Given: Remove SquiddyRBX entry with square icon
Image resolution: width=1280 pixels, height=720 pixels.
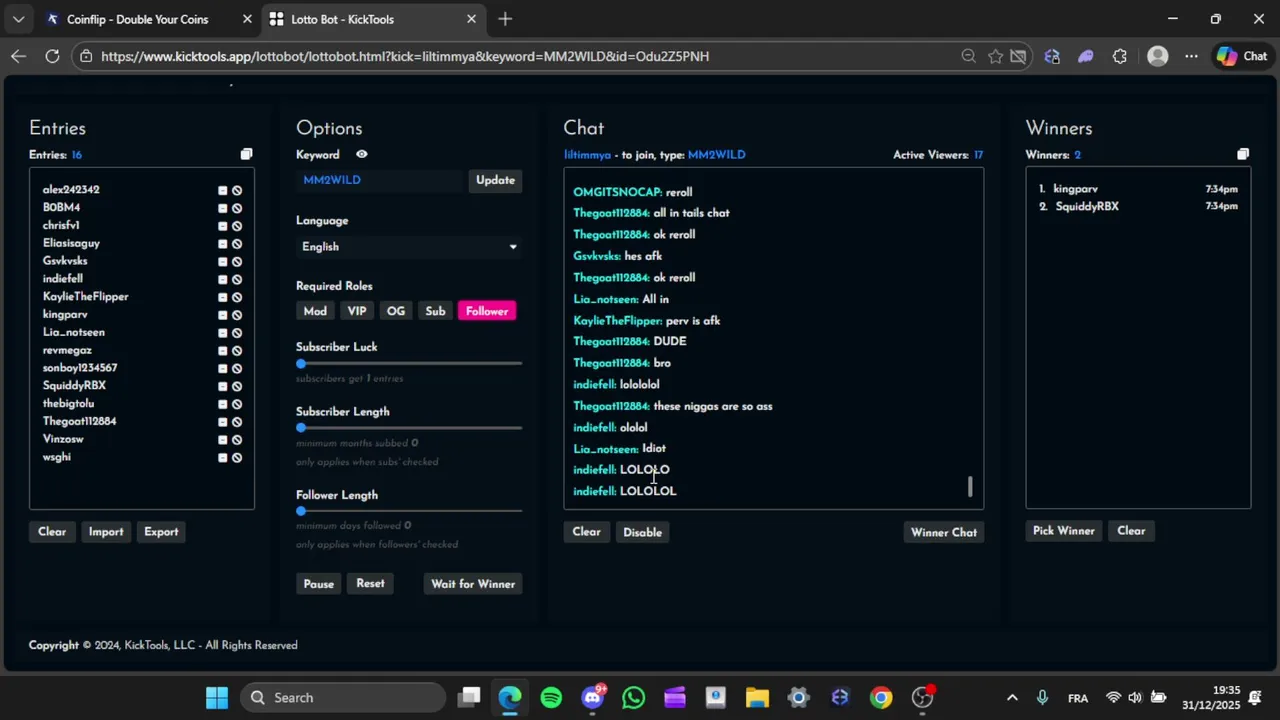Looking at the screenshot, I should click(x=223, y=386).
